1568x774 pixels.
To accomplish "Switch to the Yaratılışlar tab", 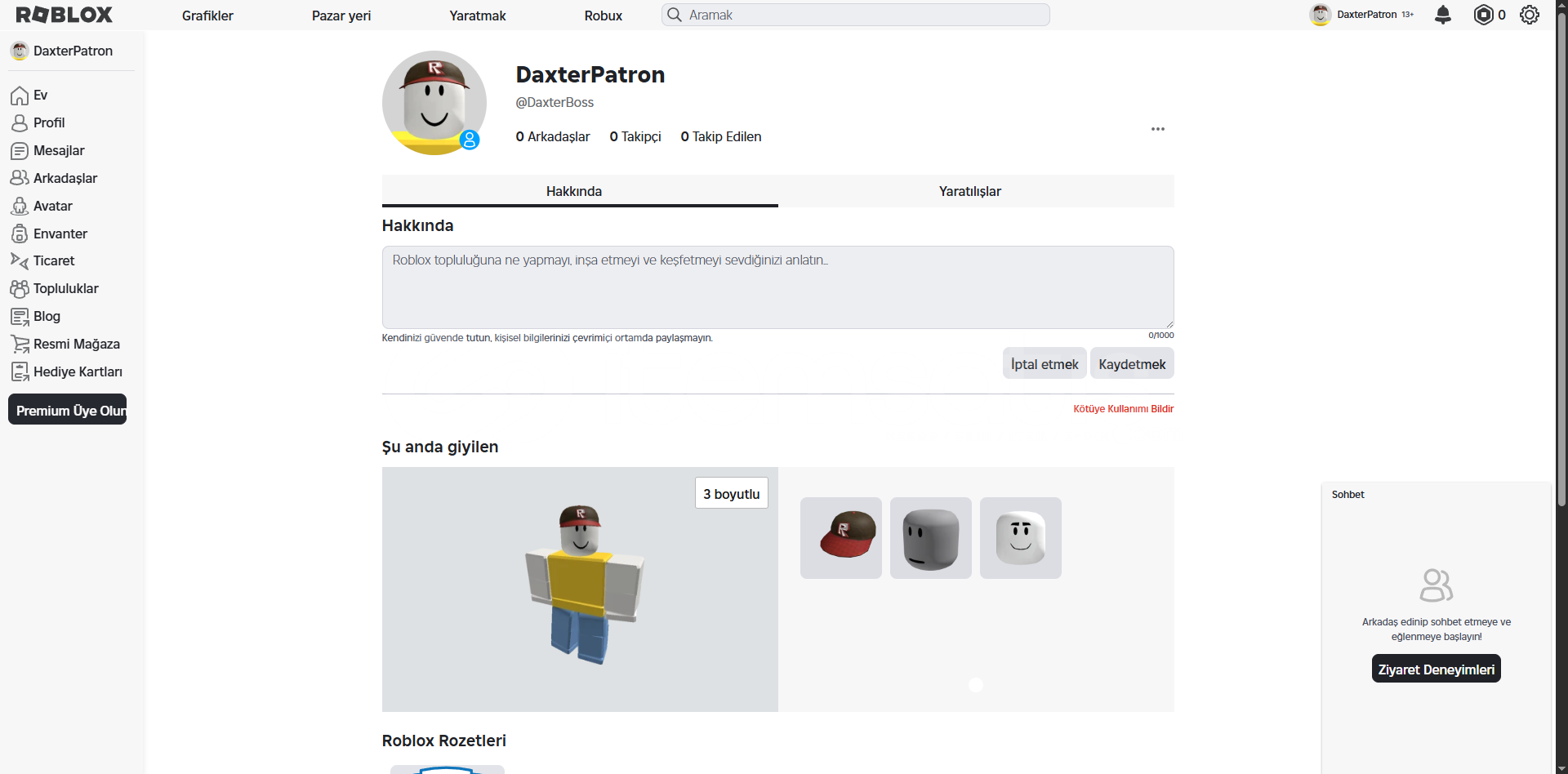I will click(x=976, y=191).
